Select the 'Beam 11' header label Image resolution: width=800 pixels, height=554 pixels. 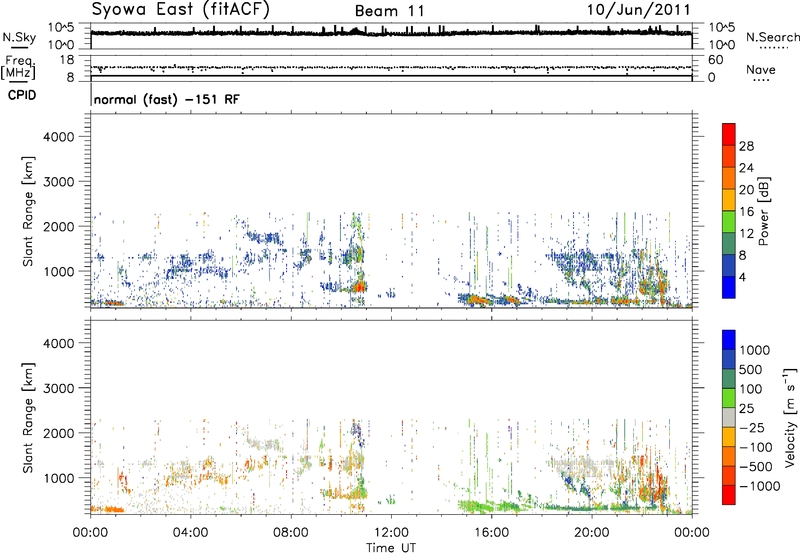pyautogui.click(x=389, y=11)
